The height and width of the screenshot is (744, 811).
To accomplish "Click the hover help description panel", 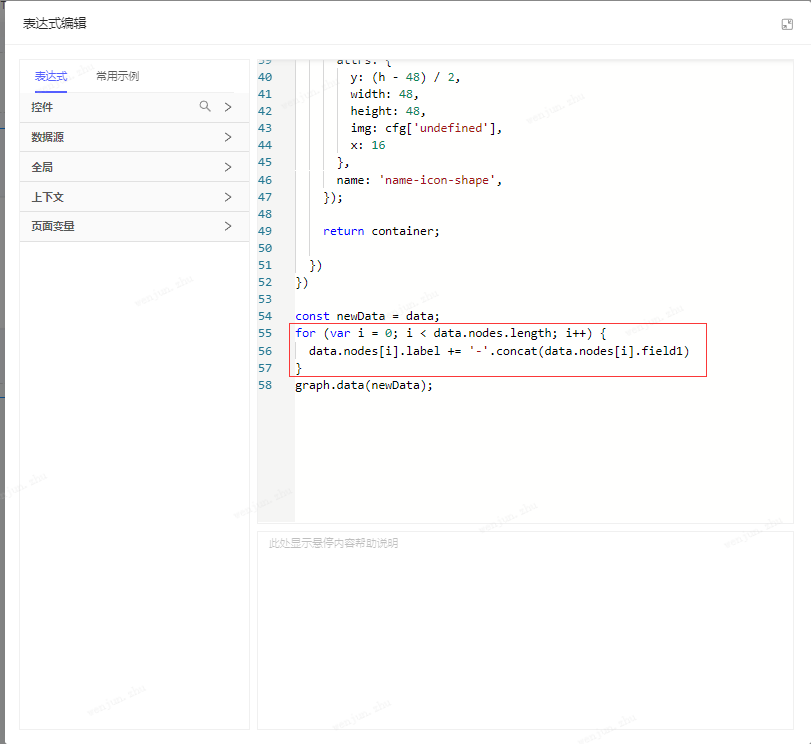I will pyautogui.click(x=525, y=630).
